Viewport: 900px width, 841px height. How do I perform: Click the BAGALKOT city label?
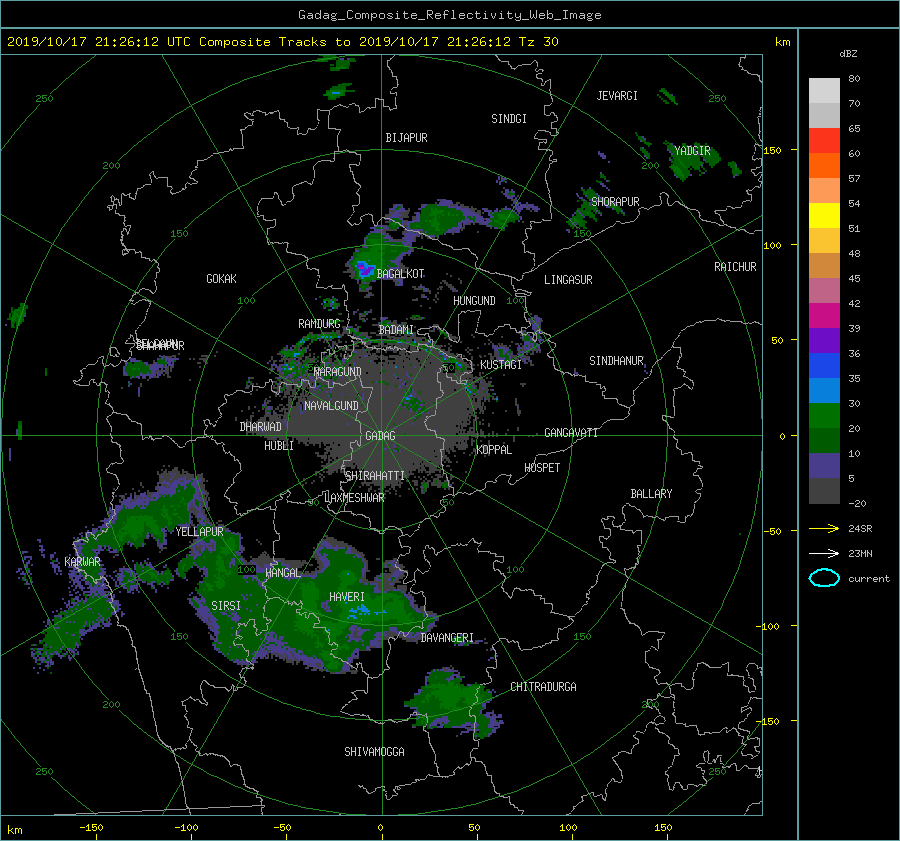pyautogui.click(x=400, y=274)
